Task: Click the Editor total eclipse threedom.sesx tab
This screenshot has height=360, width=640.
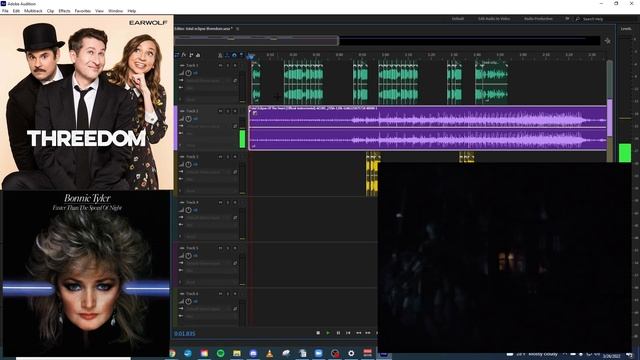Action: click(x=204, y=29)
